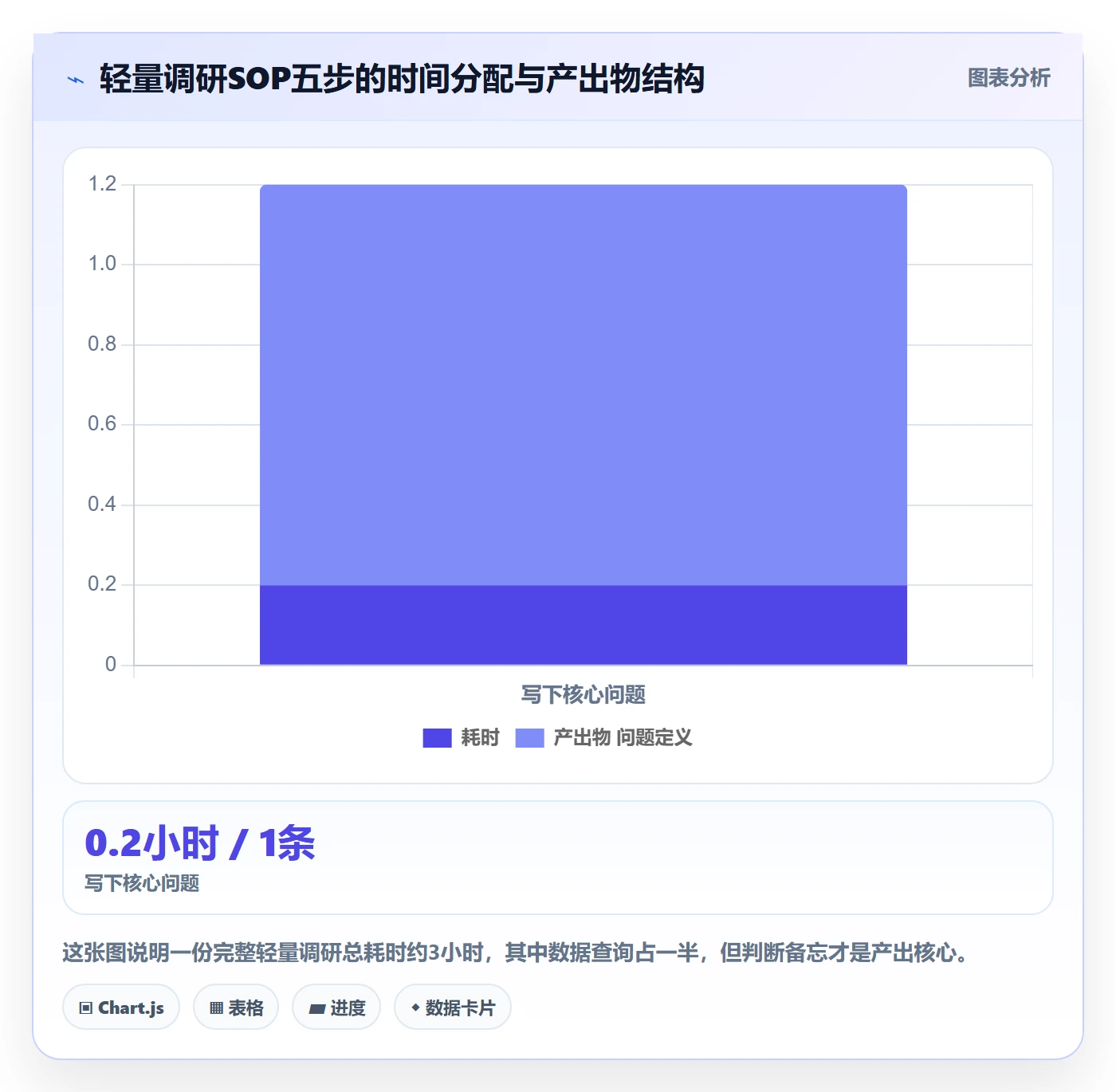The height and width of the screenshot is (1092, 1116).
Task: Click the 写下核心问题 caption in stat card
Action: (x=142, y=883)
